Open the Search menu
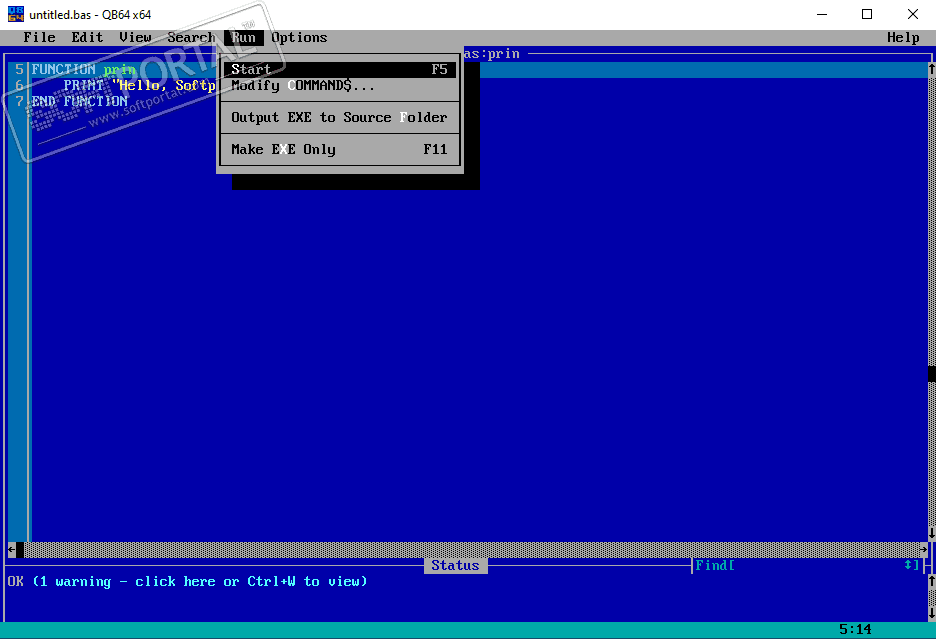This screenshot has width=936, height=639. point(191,38)
